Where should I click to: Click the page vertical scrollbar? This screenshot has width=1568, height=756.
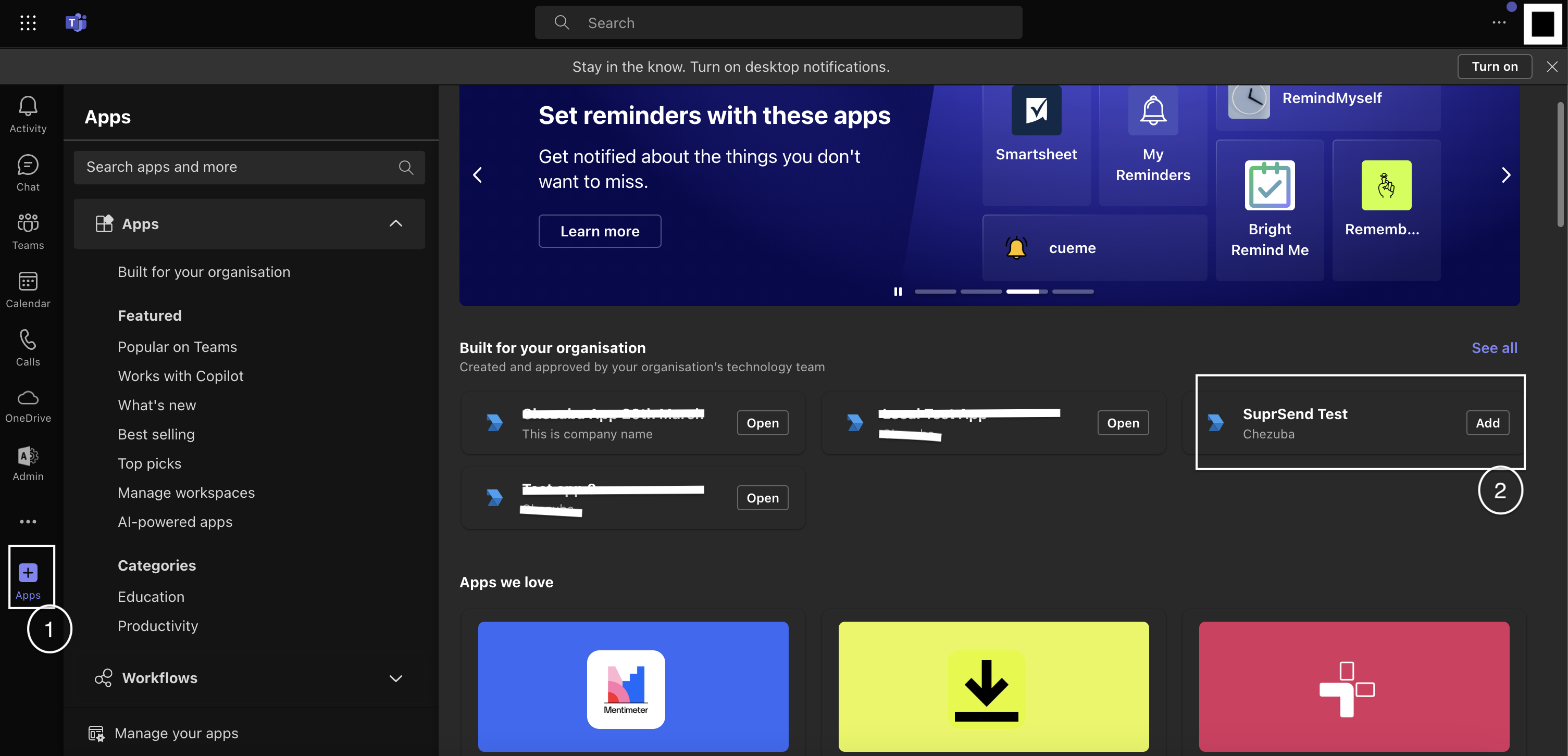(1560, 164)
